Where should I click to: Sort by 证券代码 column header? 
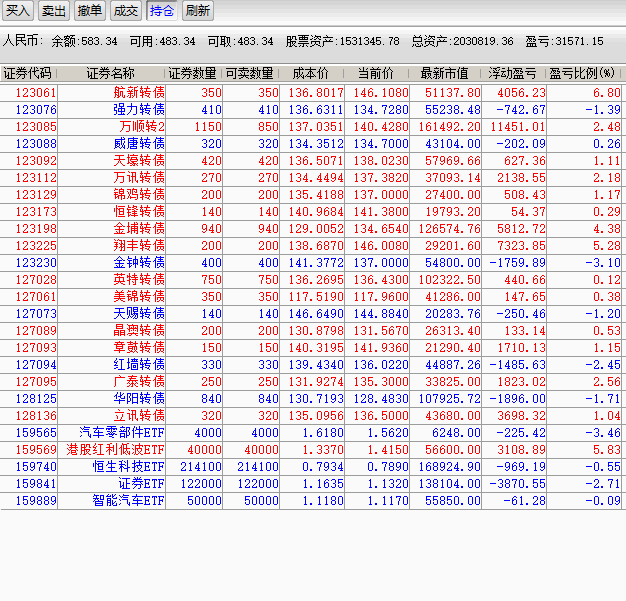point(28,74)
